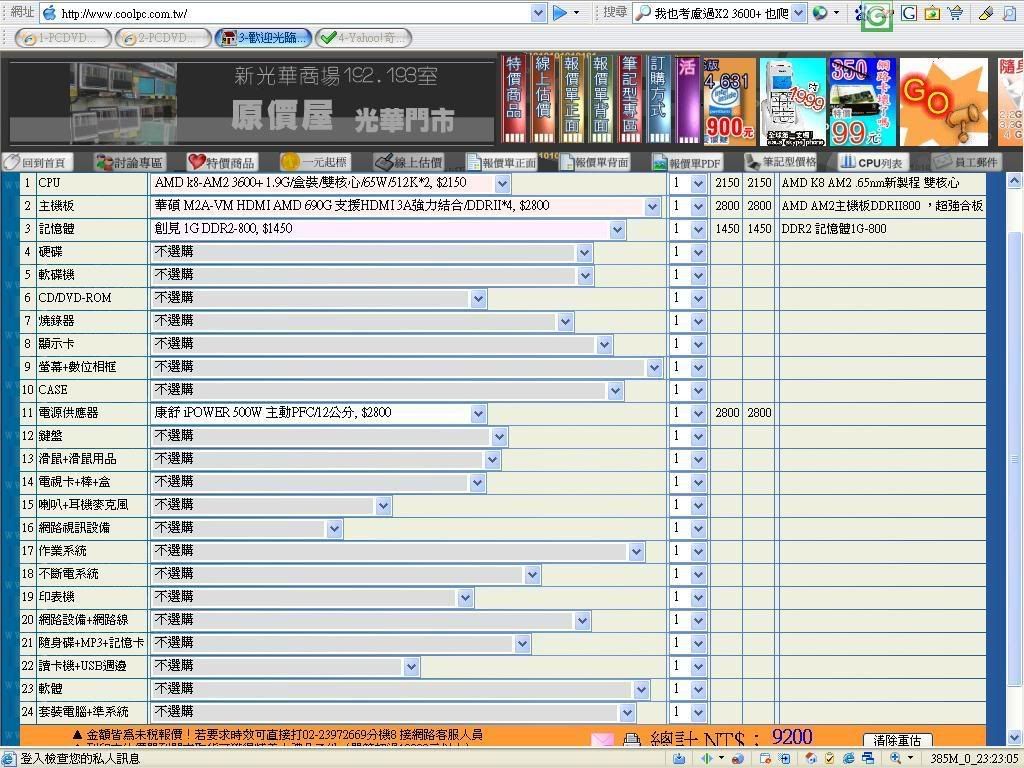Click the find-in-page magnifier icon
Screen dimensions: 1024x768
[1010, 12]
